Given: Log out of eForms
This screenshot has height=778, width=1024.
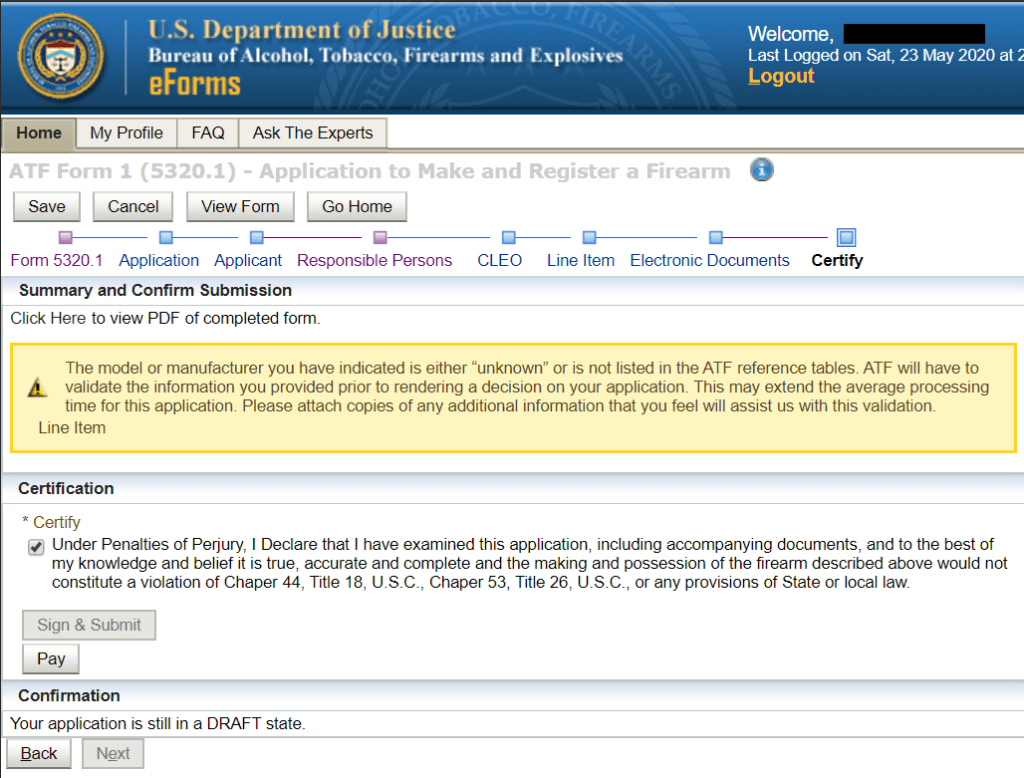Looking at the screenshot, I should coord(781,76).
